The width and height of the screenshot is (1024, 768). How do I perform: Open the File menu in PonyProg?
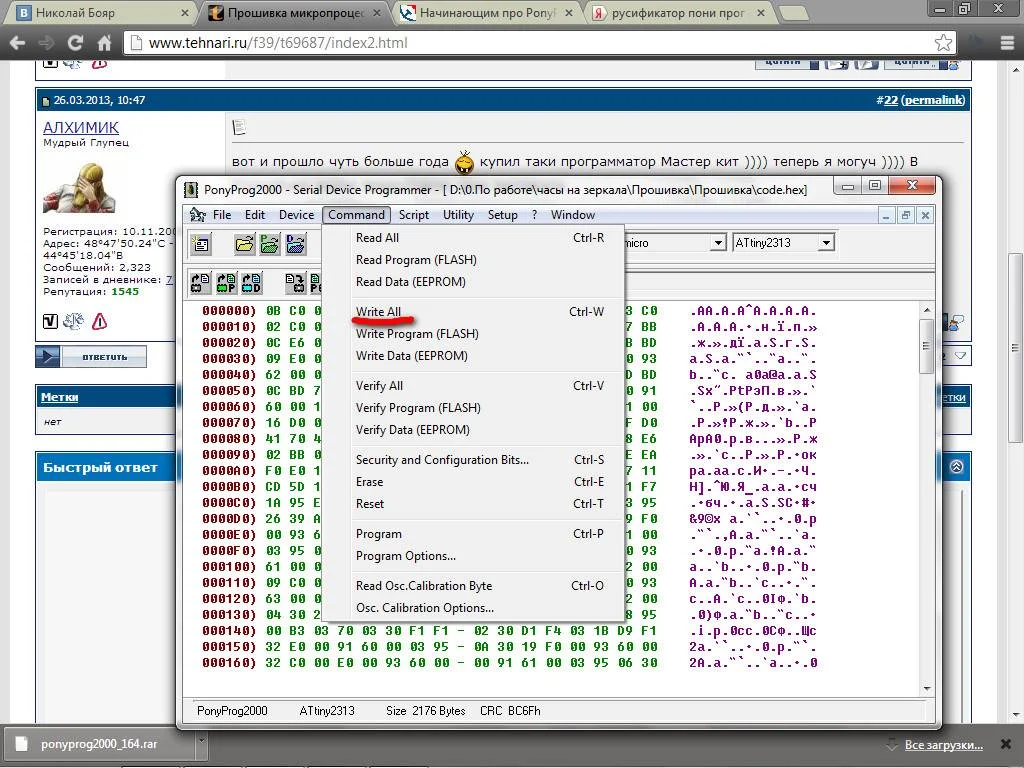(x=222, y=215)
